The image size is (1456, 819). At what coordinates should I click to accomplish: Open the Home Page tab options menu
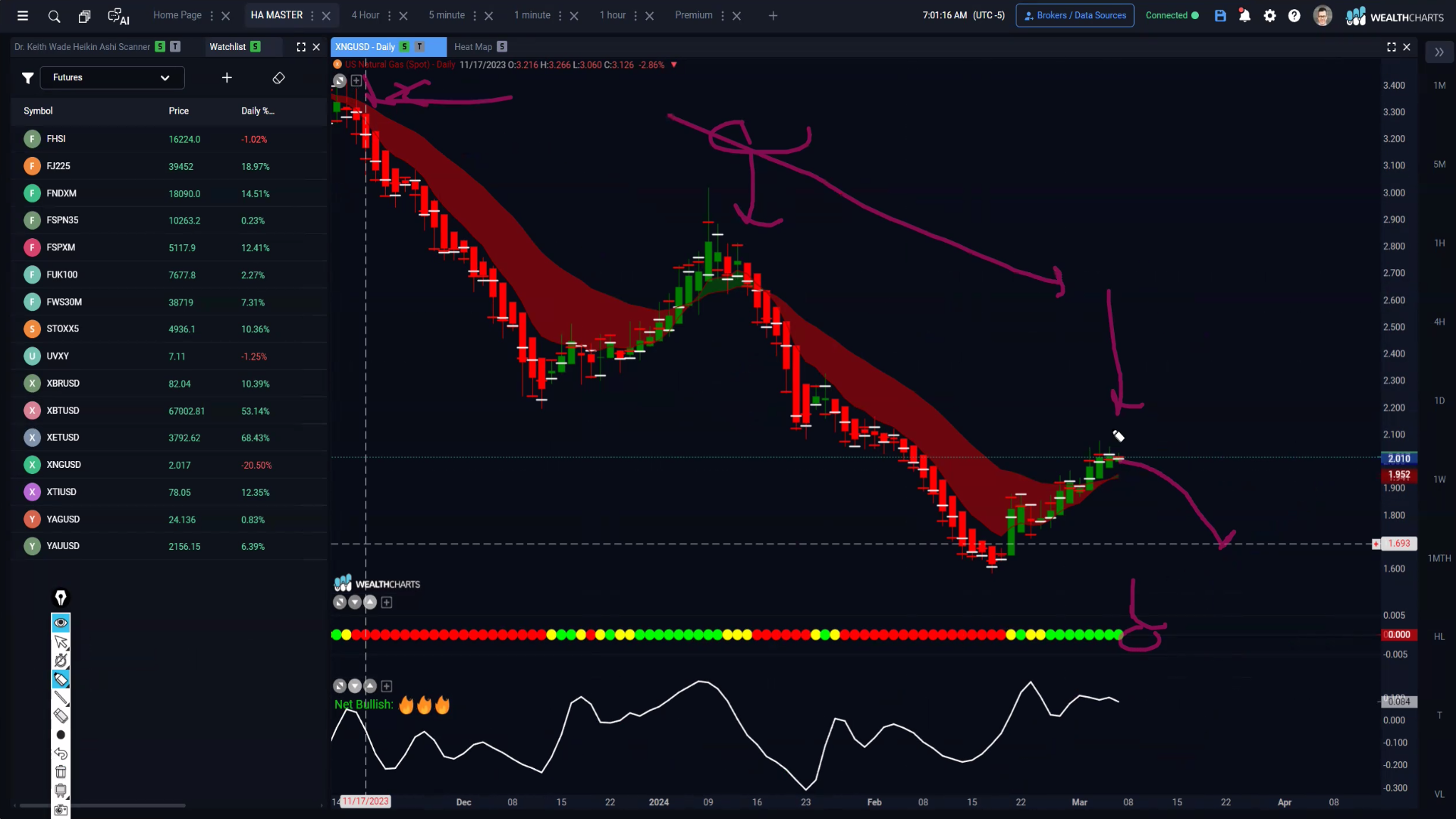[x=212, y=15]
